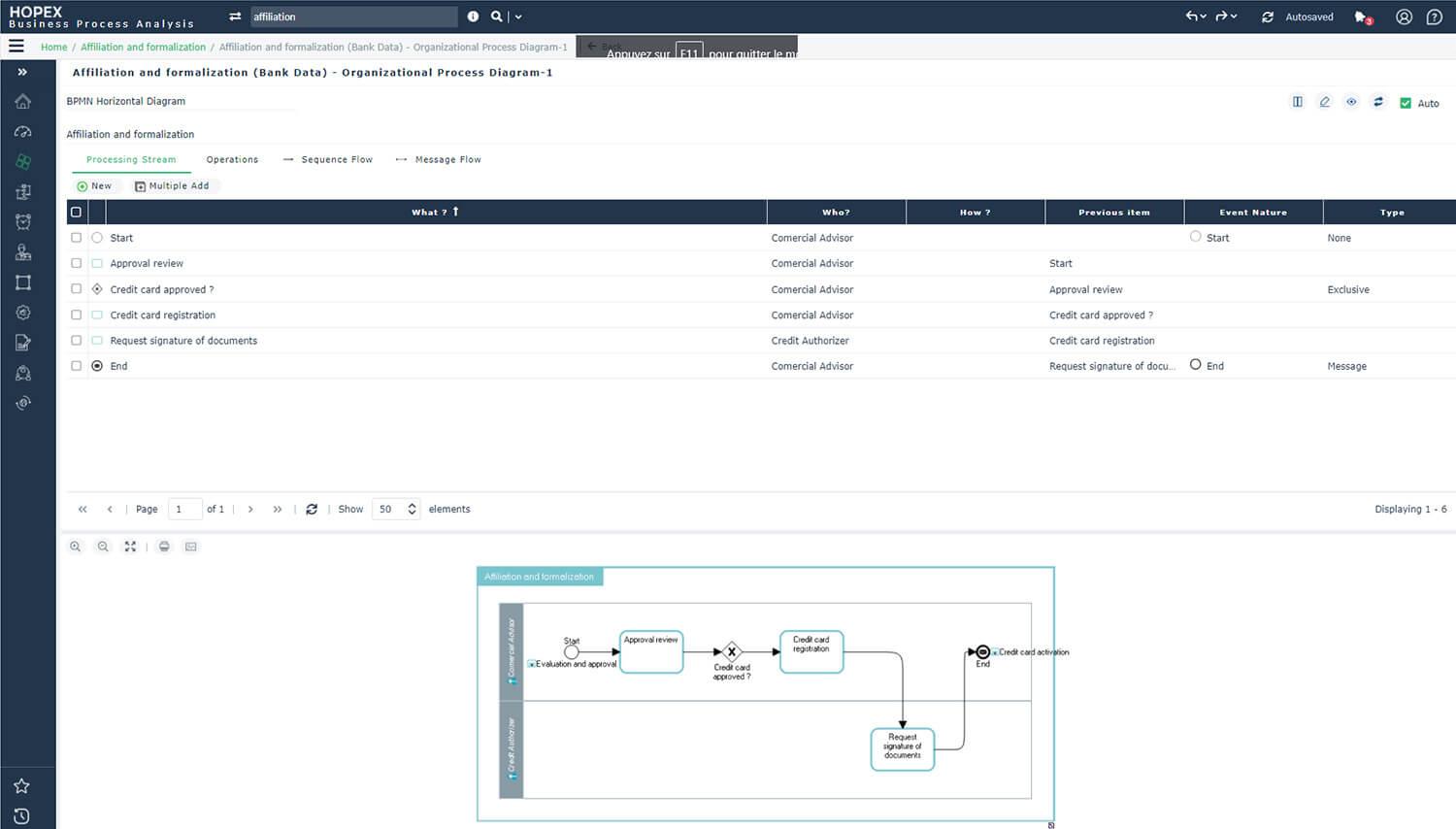Click the sync arrows icon near Auto
The height and width of the screenshot is (829, 1456).
point(1378,102)
